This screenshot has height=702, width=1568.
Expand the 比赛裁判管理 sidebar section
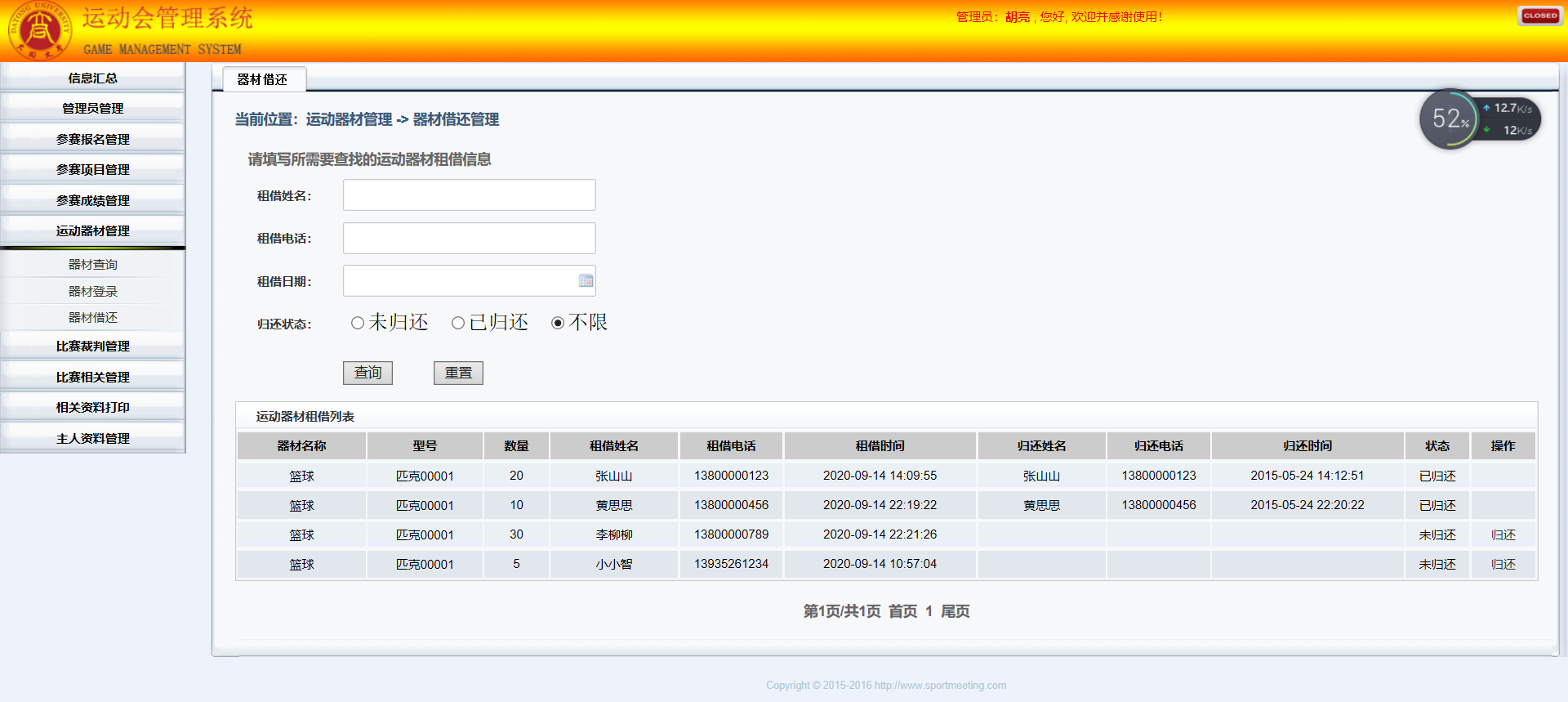coord(92,346)
